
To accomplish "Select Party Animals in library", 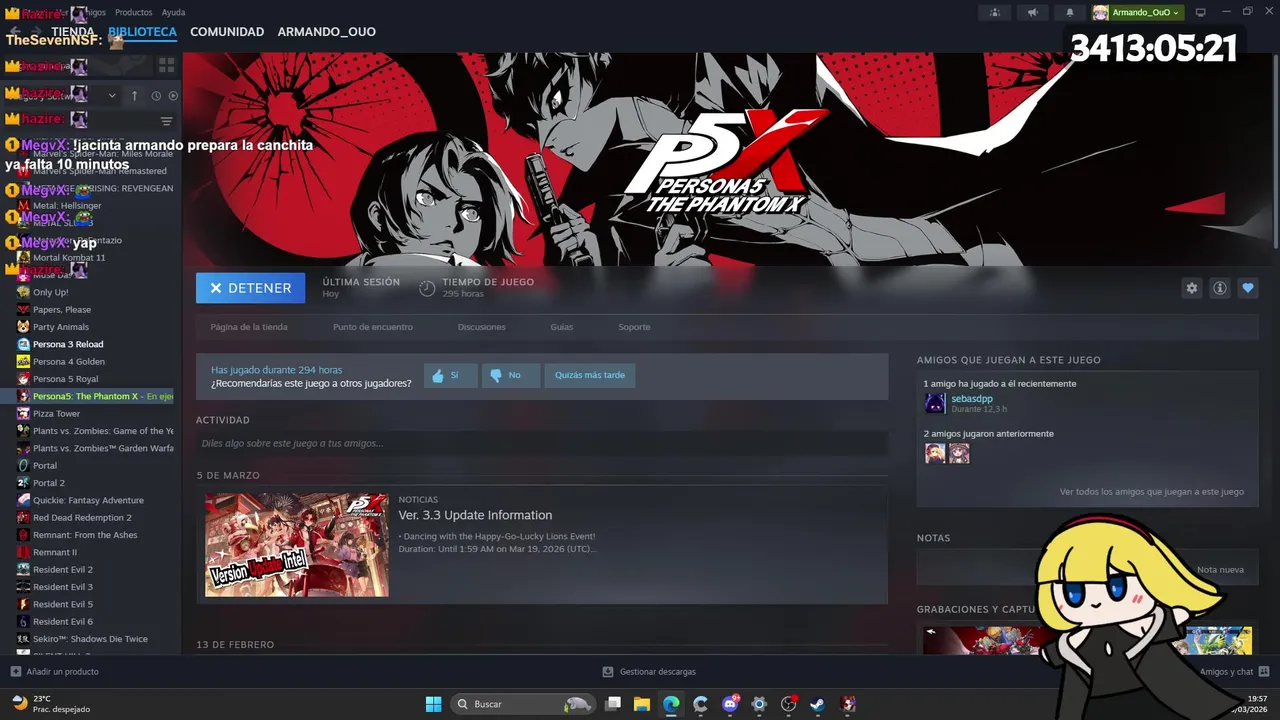I will point(61,327).
